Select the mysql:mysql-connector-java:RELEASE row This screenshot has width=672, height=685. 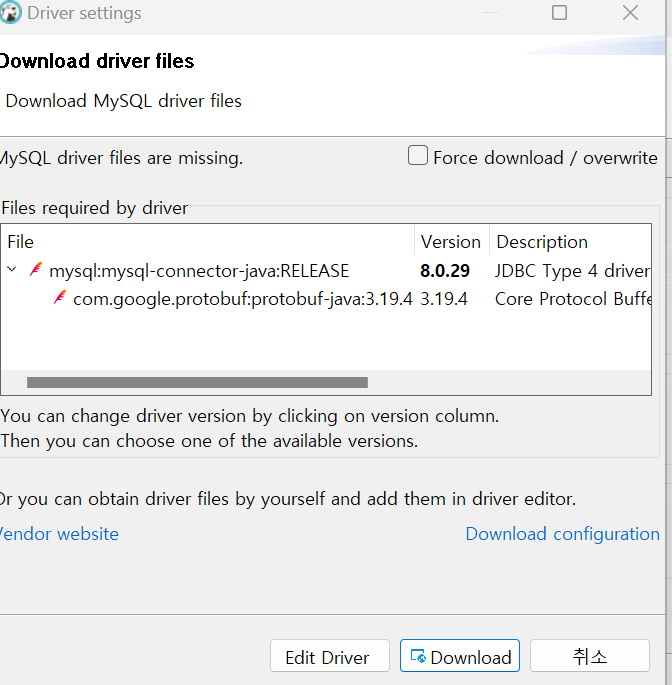(x=326, y=271)
